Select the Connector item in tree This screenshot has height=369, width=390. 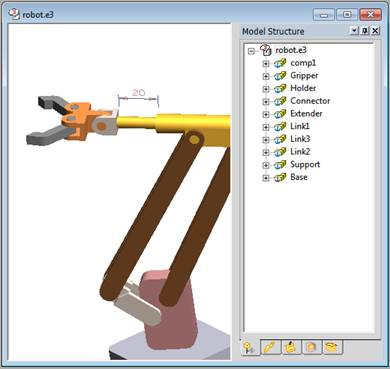pos(310,101)
